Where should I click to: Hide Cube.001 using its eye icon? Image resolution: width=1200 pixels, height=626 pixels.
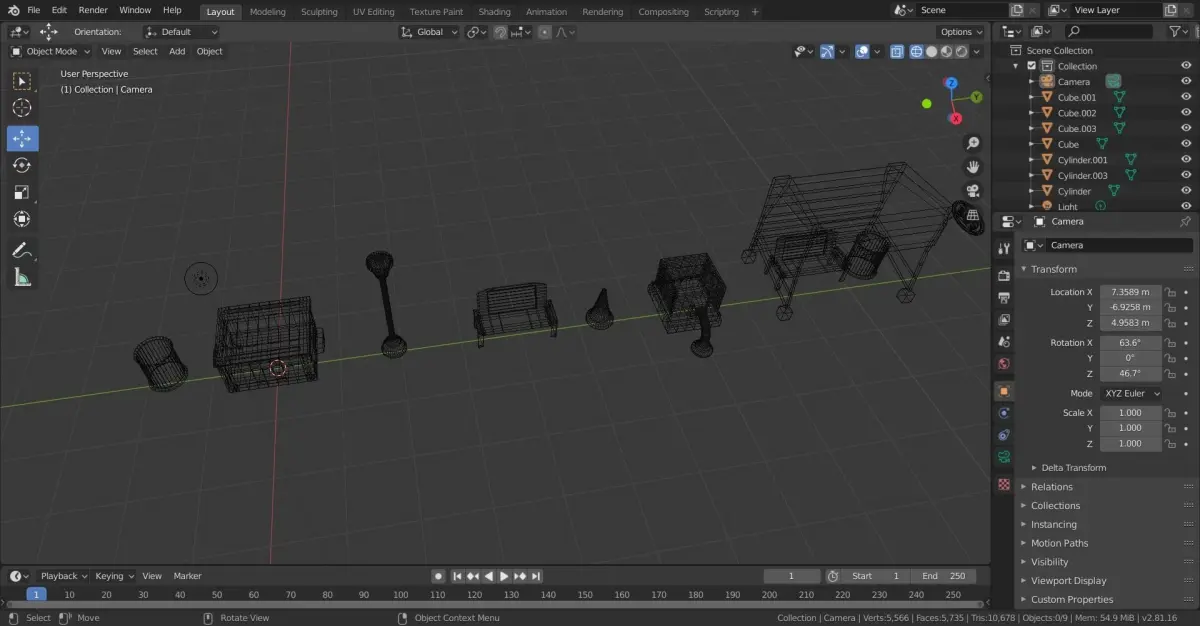coord(1186,97)
